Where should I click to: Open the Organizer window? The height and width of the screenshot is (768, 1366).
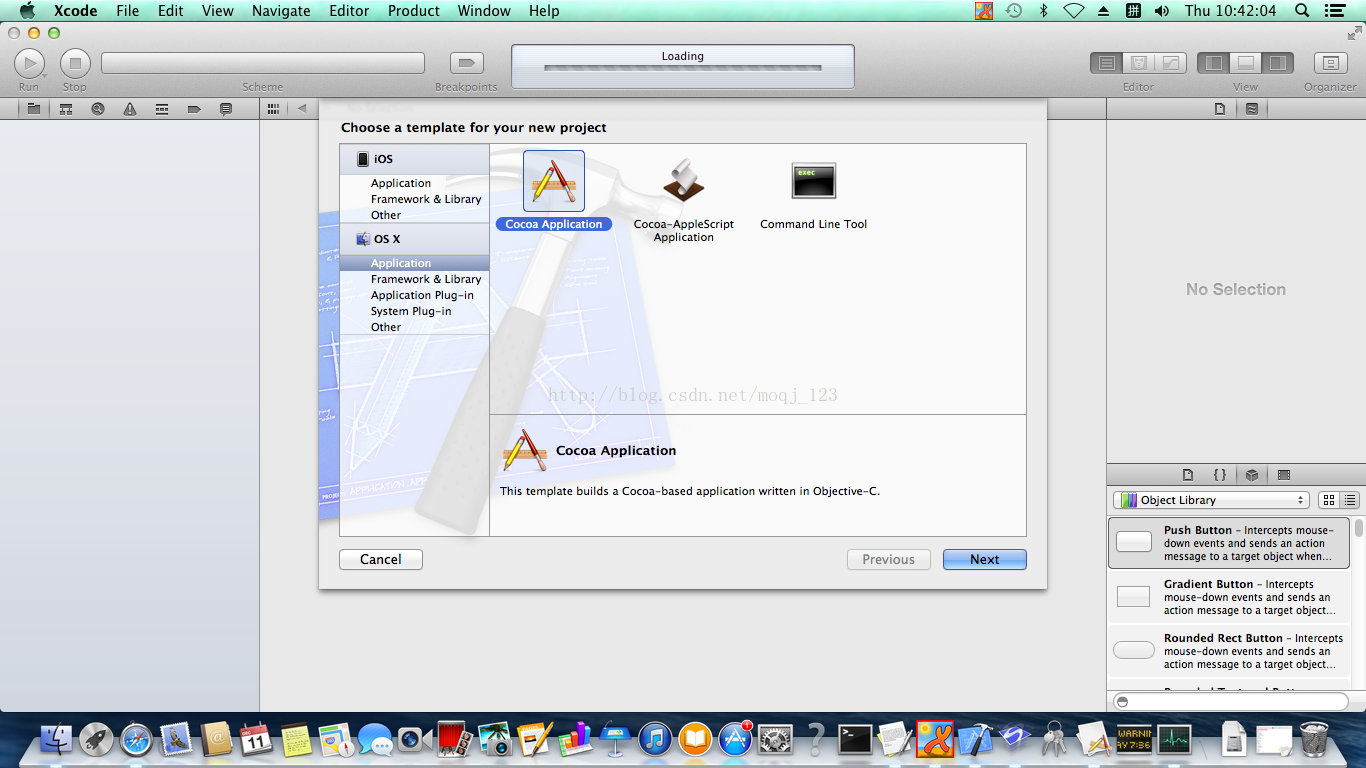click(x=1330, y=63)
